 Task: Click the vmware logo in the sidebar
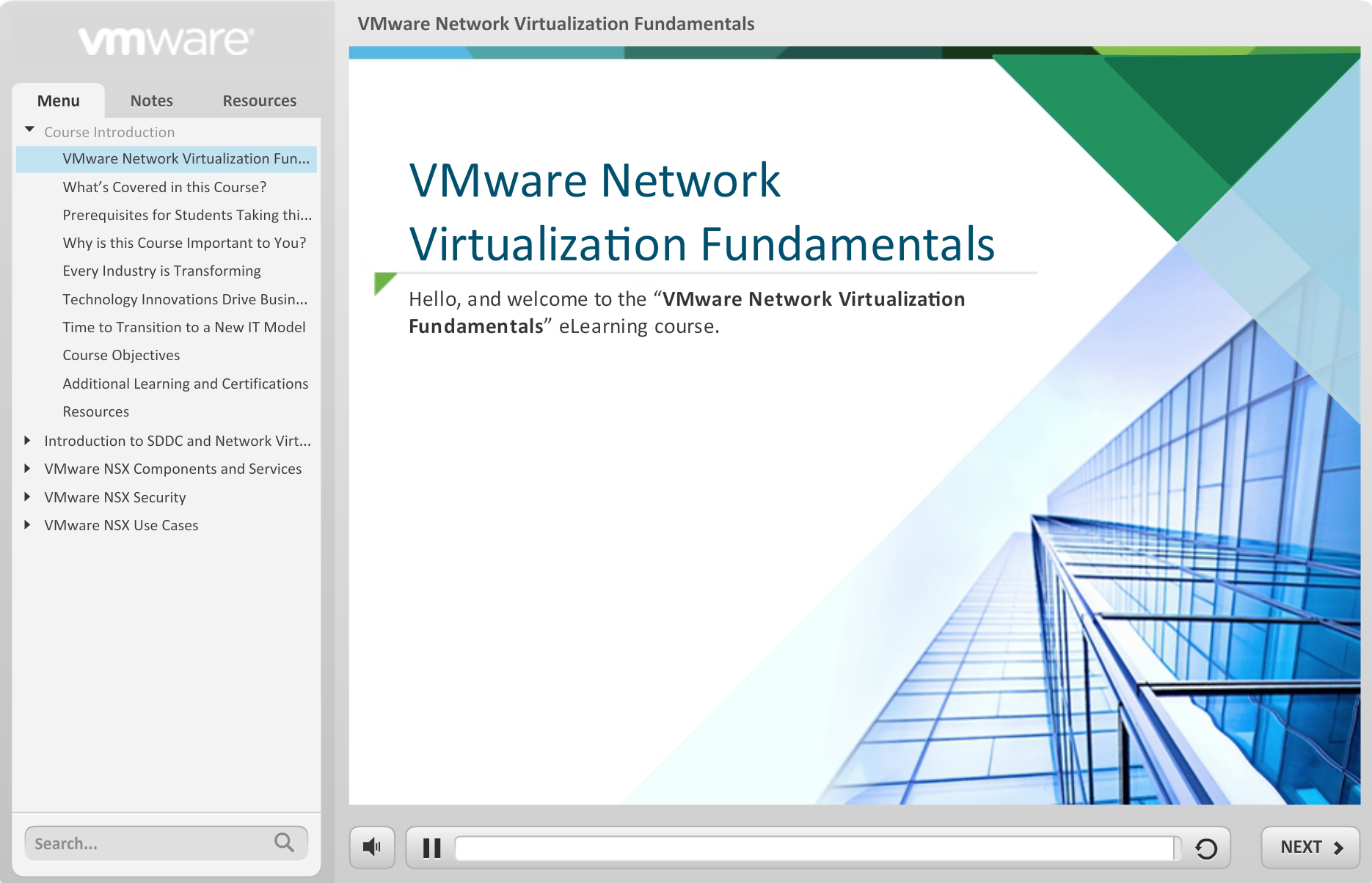click(167, 41)
